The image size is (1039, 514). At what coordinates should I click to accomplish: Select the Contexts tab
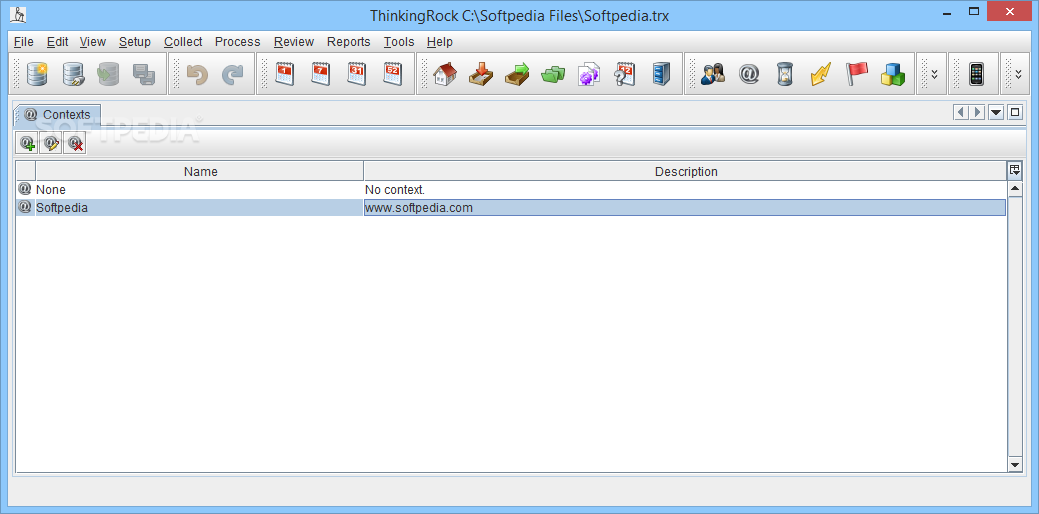coord(58,115)
